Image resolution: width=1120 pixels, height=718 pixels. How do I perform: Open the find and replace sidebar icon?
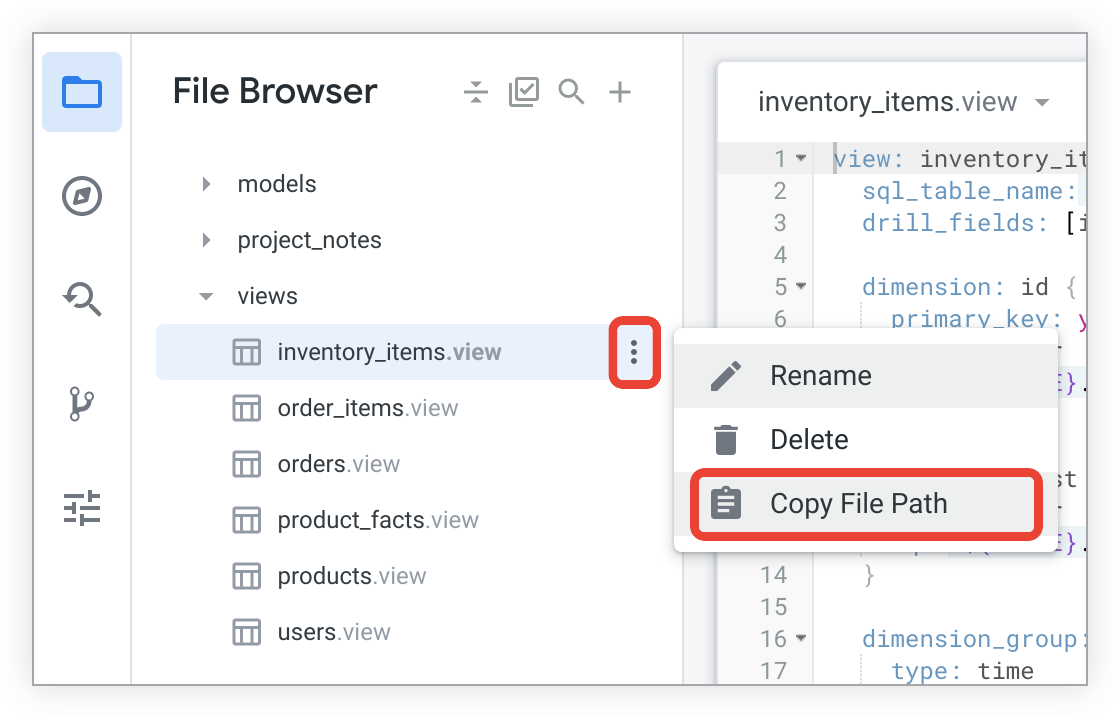tap(82, 299)
